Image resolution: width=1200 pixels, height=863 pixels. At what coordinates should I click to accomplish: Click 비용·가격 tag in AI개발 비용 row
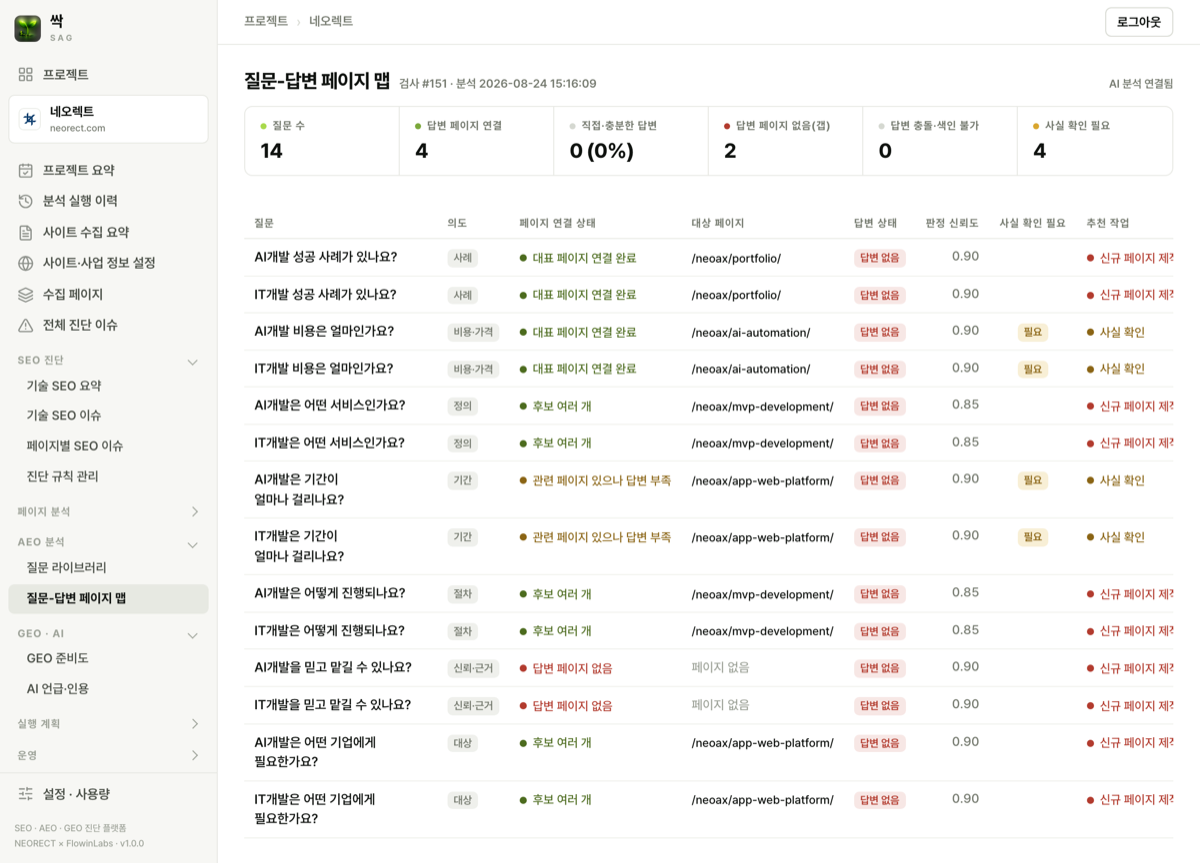(473, 332)
